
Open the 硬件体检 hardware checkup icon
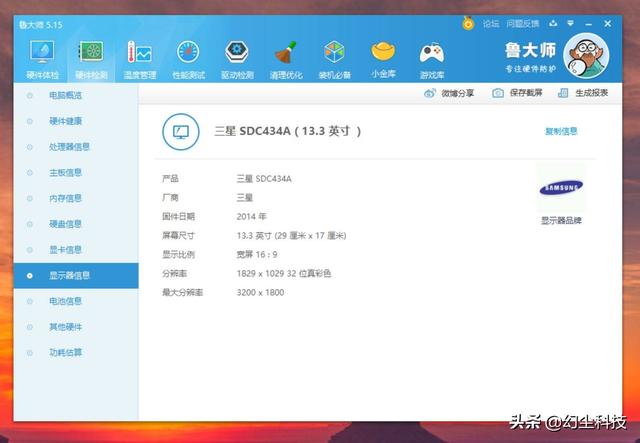pyautogui.click(x=42, y=51)
